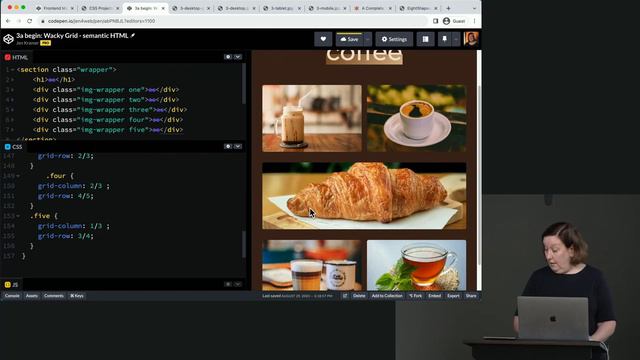Fork this pen
Viewport: 640px width, 360px height.
pyautogui.click(x=415, y=296)
